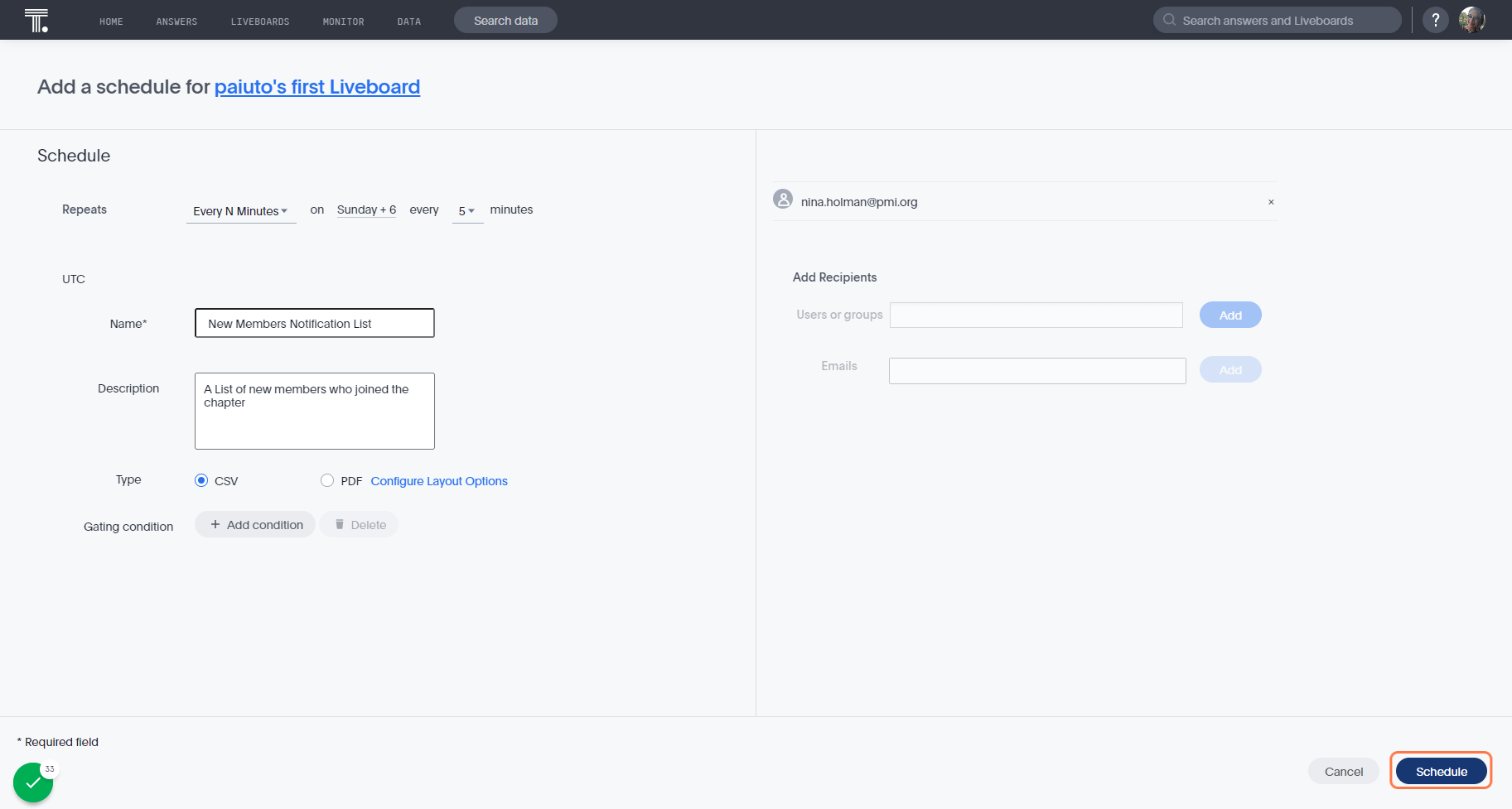Click the recipient avatar icon beside nina.holman
The width and height of the screenshot is (1512, 809).
783,199
